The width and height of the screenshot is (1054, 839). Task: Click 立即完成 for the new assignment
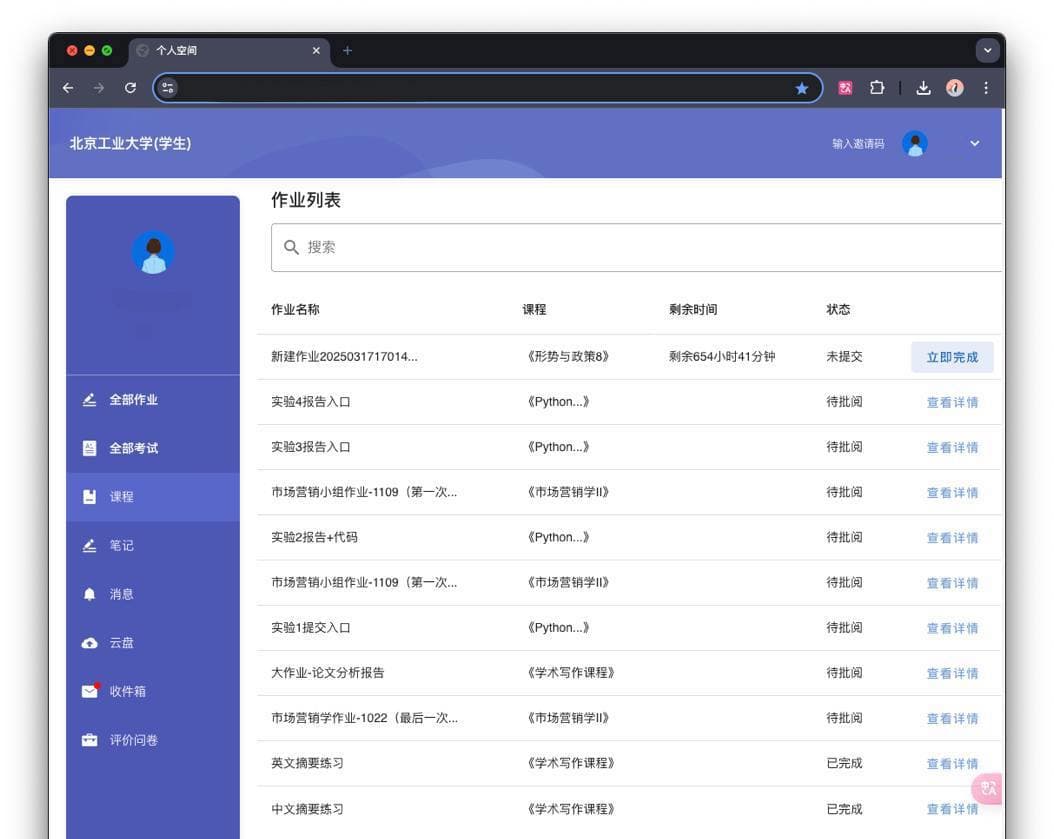[951, 356]
